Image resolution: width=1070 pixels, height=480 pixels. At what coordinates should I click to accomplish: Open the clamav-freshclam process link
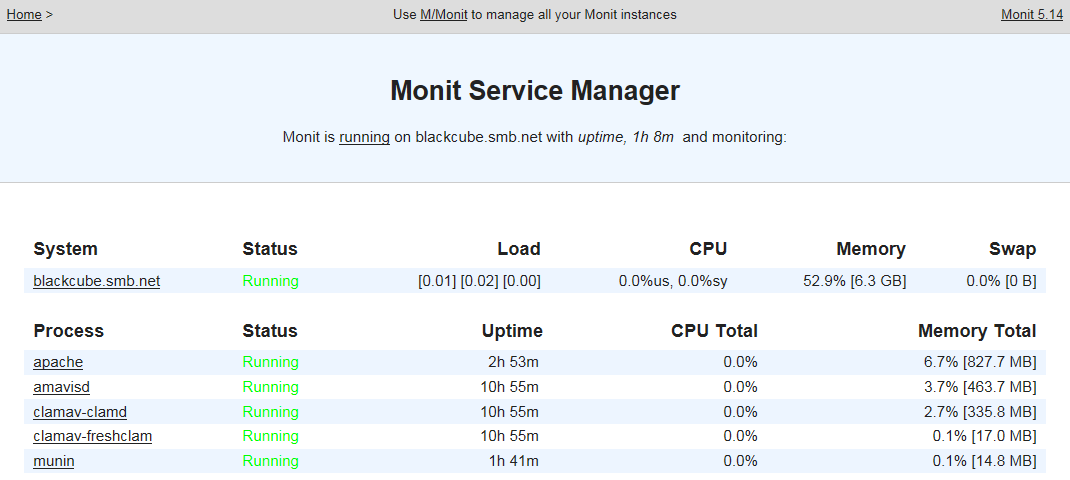tap(92, 436)
